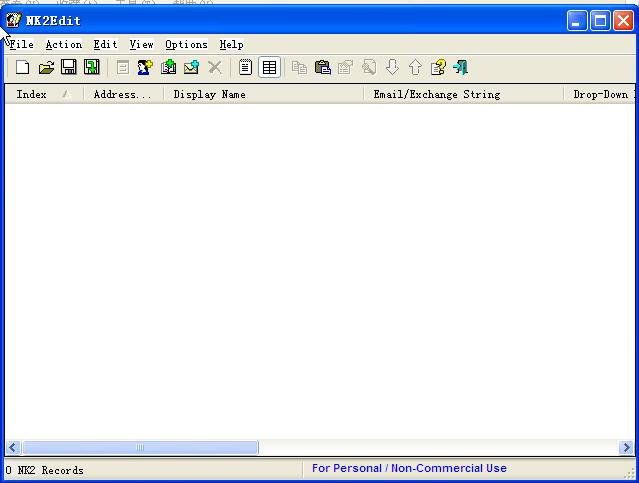
Task: Click the horizontal scrollbar thumb
Action: pos(140,448)
